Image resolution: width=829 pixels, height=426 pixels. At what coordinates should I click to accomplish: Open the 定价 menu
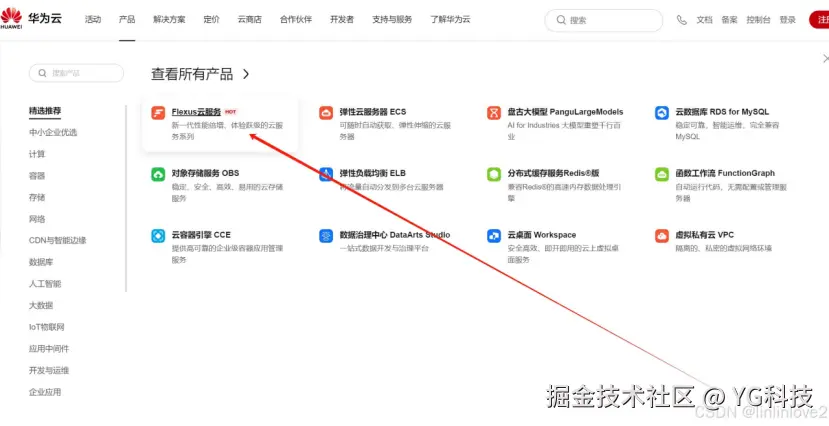[211, 20]
